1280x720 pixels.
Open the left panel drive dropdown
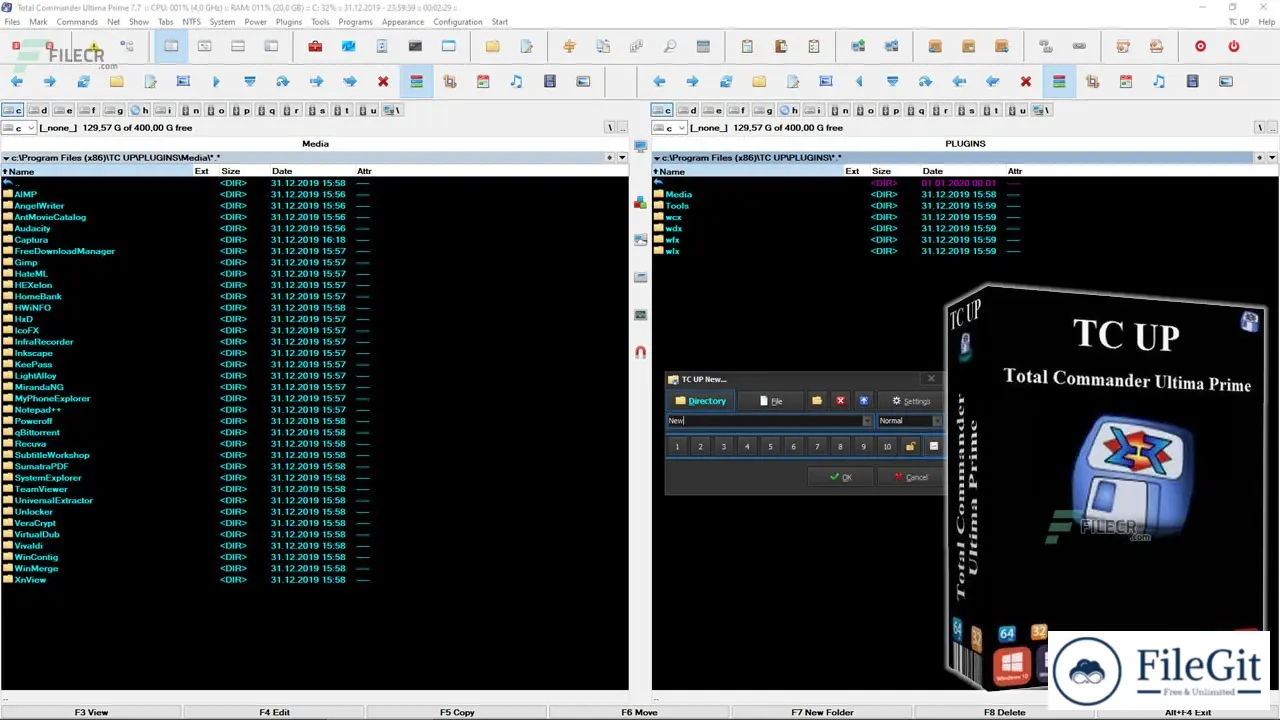pyautogui.click(x=19, y=128)
